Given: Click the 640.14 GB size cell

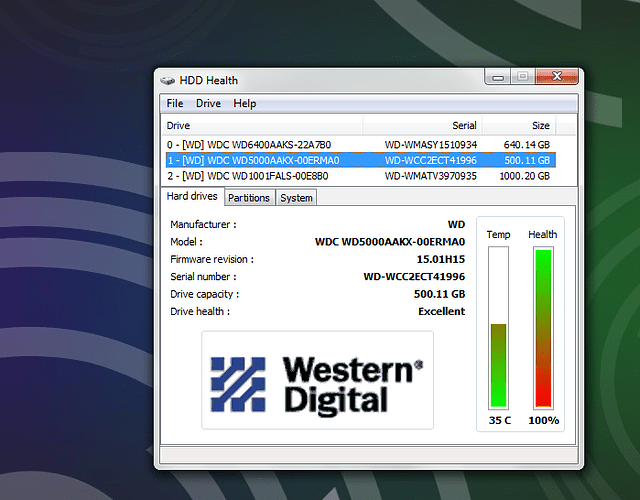Looking at the screenshot, I should pos(527,144).
